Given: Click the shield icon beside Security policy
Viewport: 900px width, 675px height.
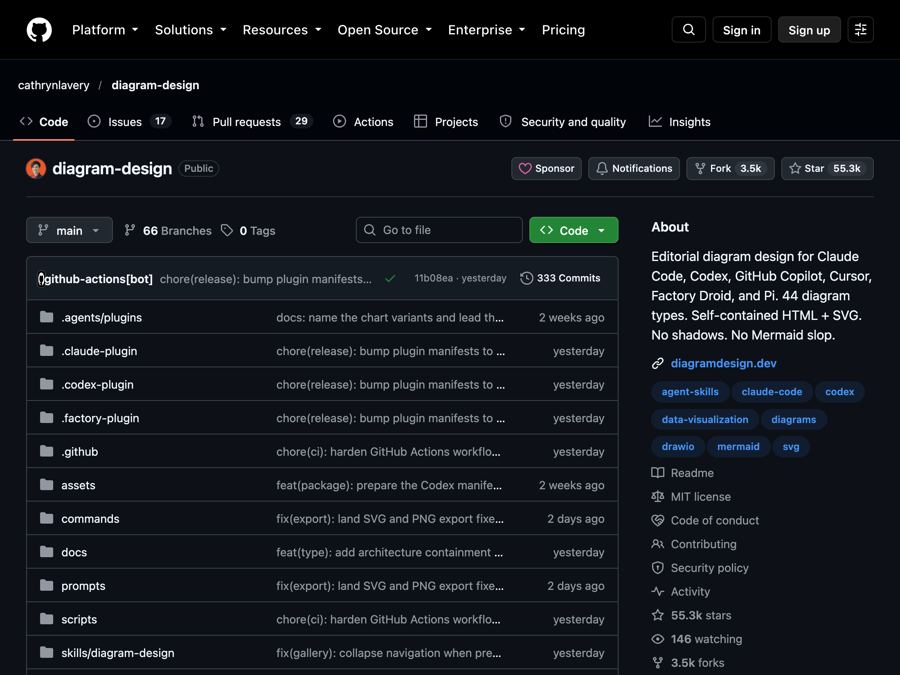Looking at the screenshot, I should [658, 568].
